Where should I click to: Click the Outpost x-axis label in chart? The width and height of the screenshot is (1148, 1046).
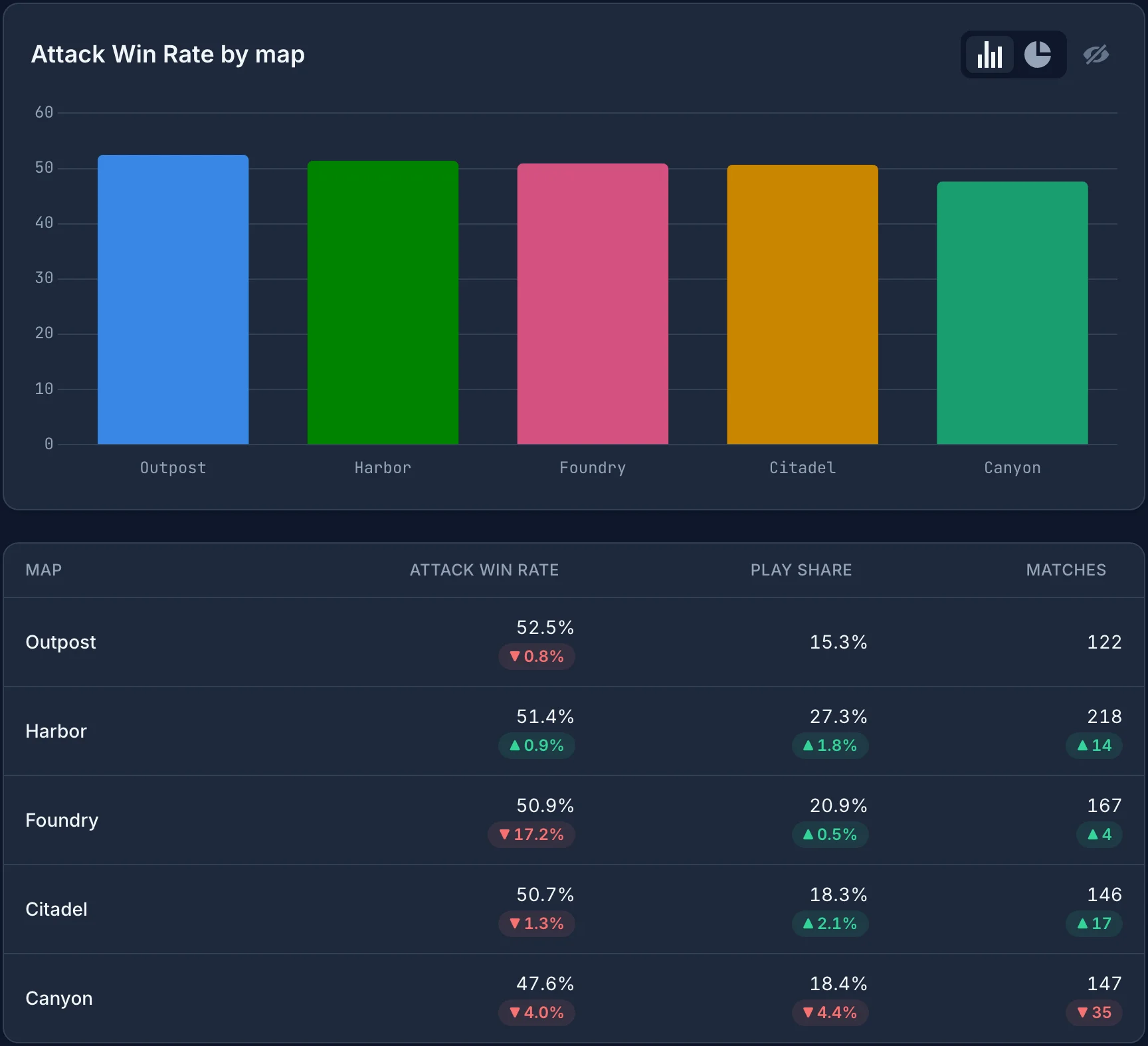click(x=173, y=468)
